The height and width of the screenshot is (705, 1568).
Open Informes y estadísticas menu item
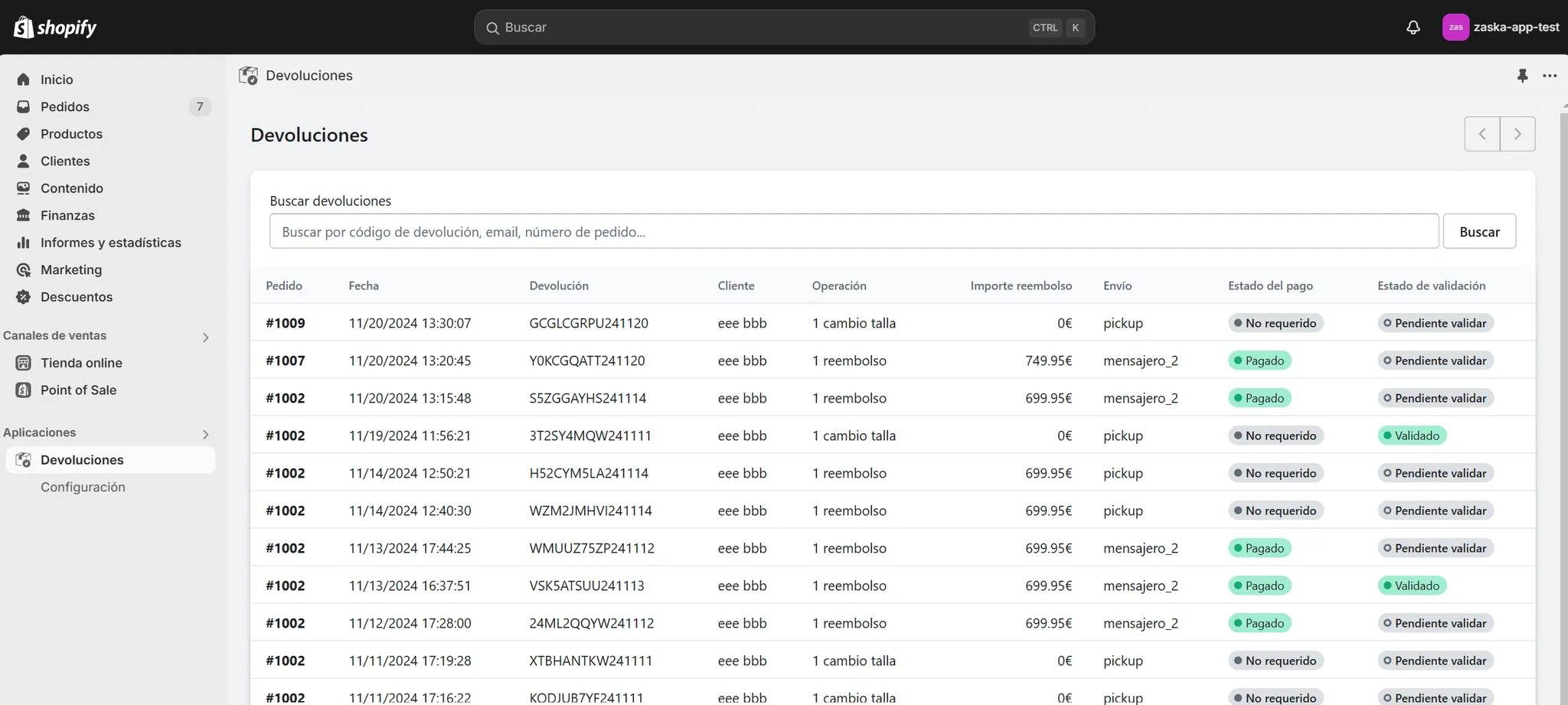pyautogui.click(x=110, y=243)
